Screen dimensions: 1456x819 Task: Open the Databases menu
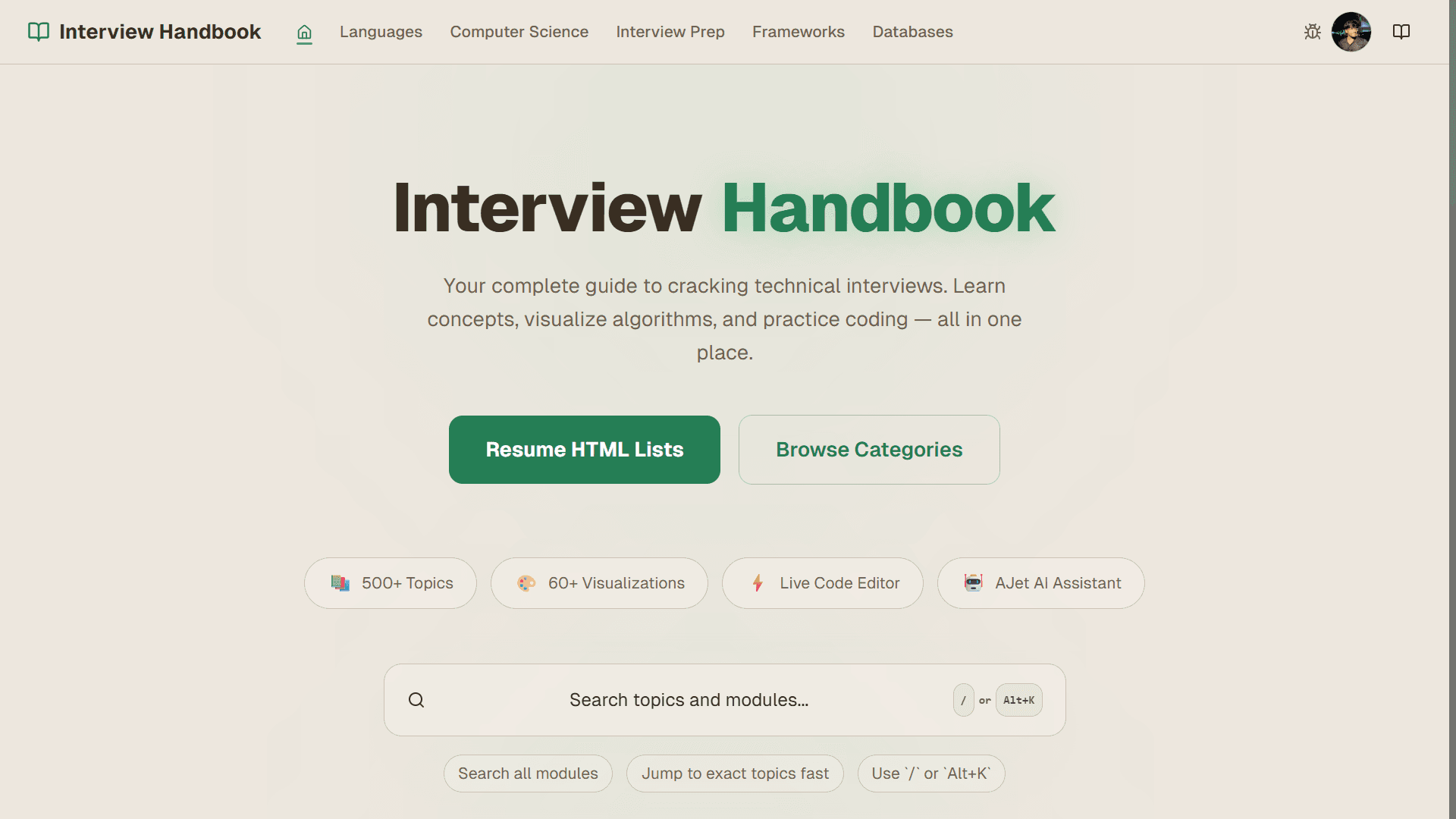click(x=913, y=32)
